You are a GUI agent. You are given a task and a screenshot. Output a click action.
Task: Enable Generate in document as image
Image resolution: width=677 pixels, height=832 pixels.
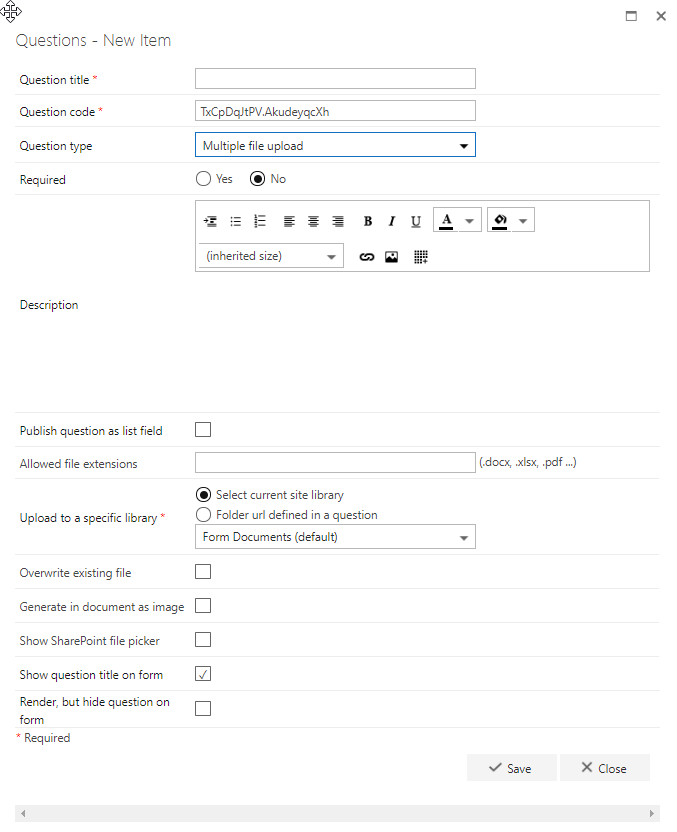click(x=203, y=605)
